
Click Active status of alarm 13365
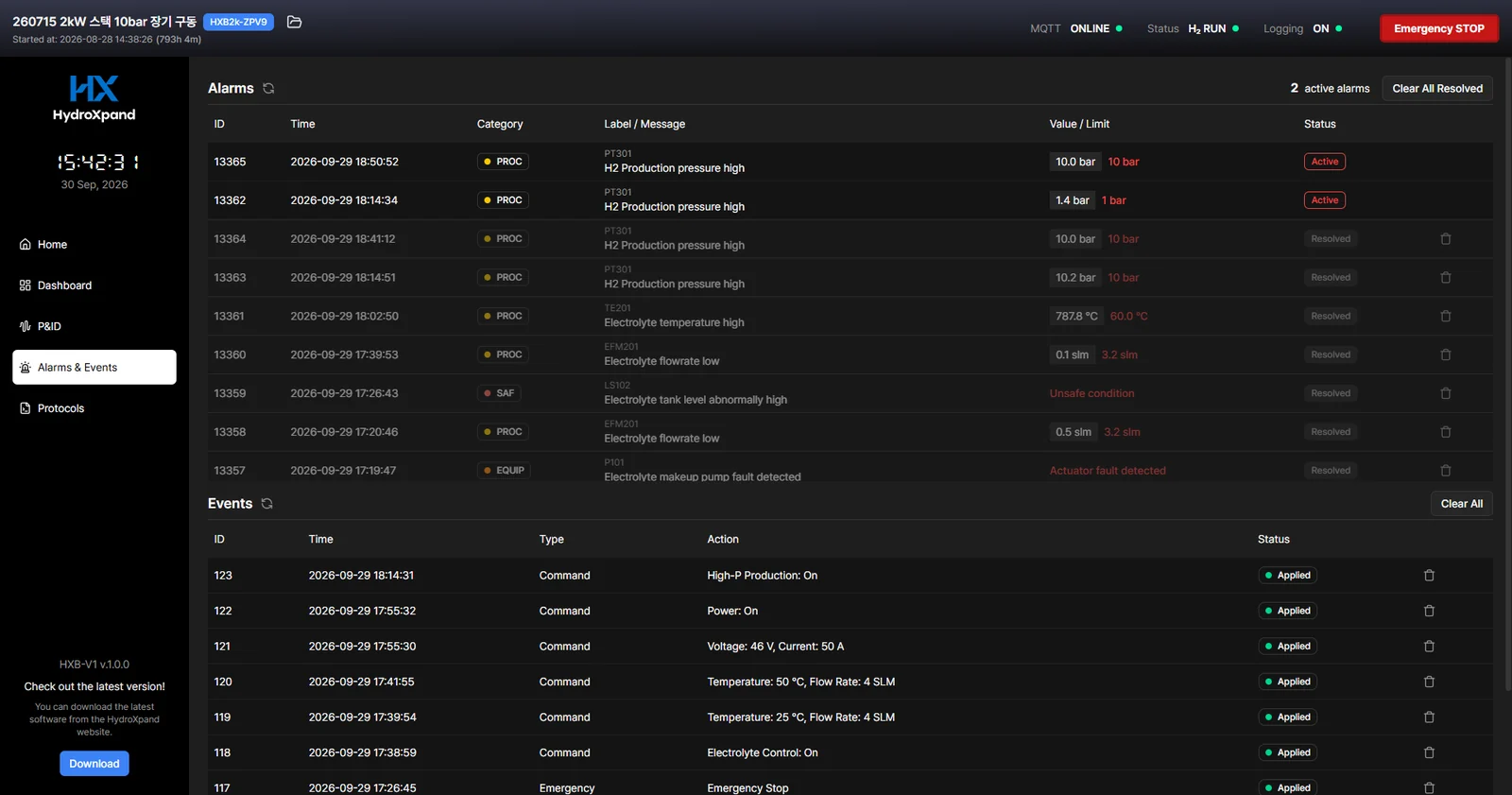click(1324, 162)
